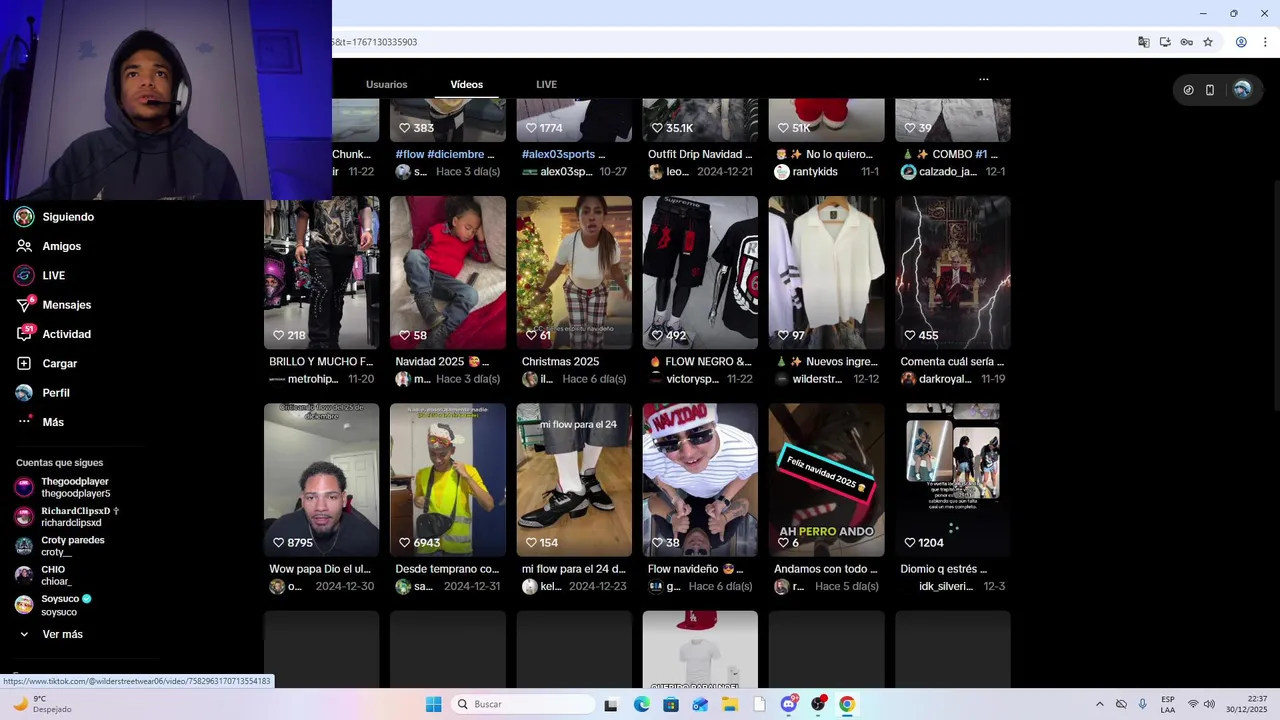Open the BRILLO Y MUCHO F... video thumbnail
The height and width of the screenshot is (720, 1280).
point(321,272)
